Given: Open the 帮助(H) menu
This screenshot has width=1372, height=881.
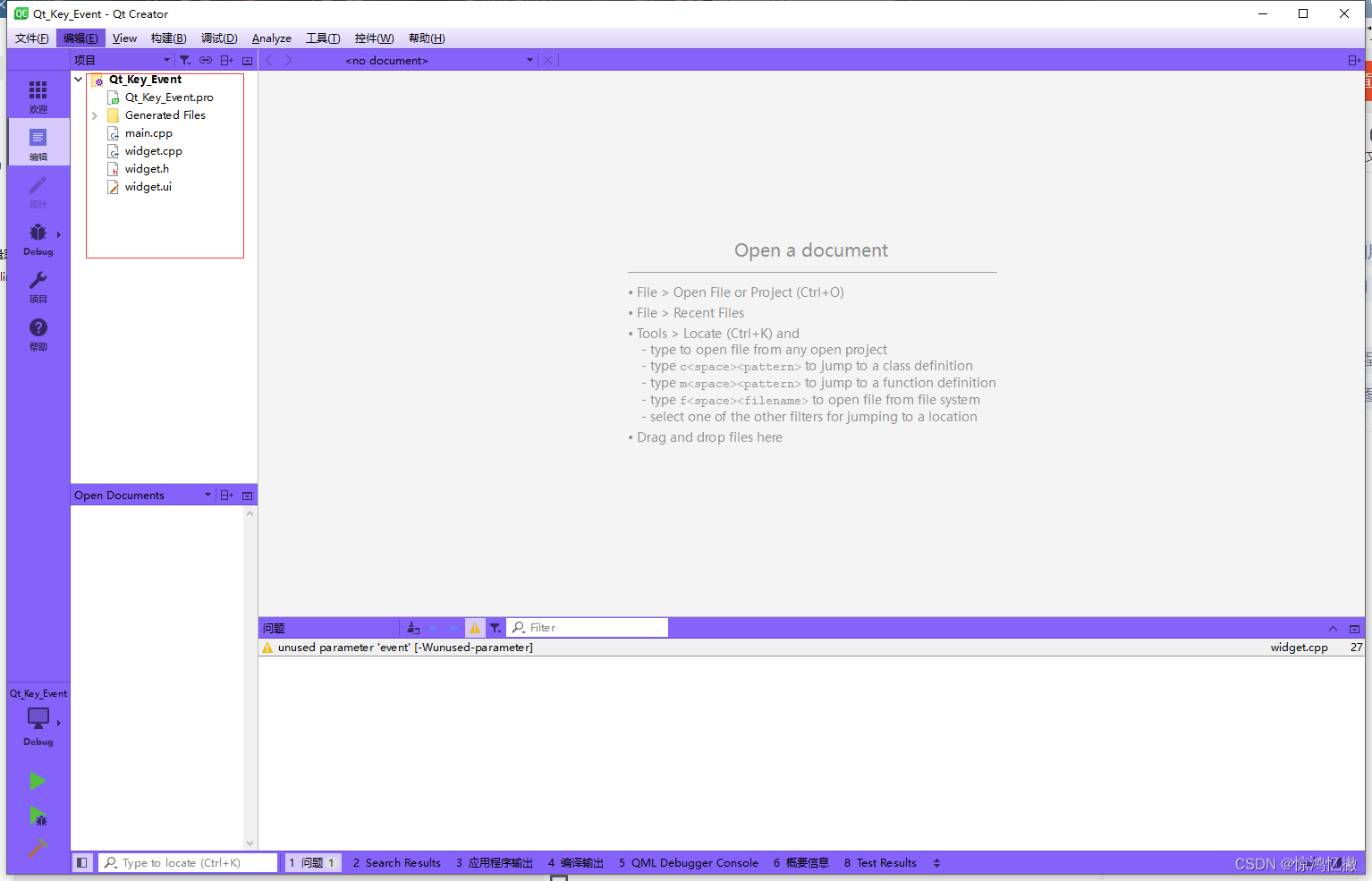Looking at the screenshot, I should [x=427, y=38].
